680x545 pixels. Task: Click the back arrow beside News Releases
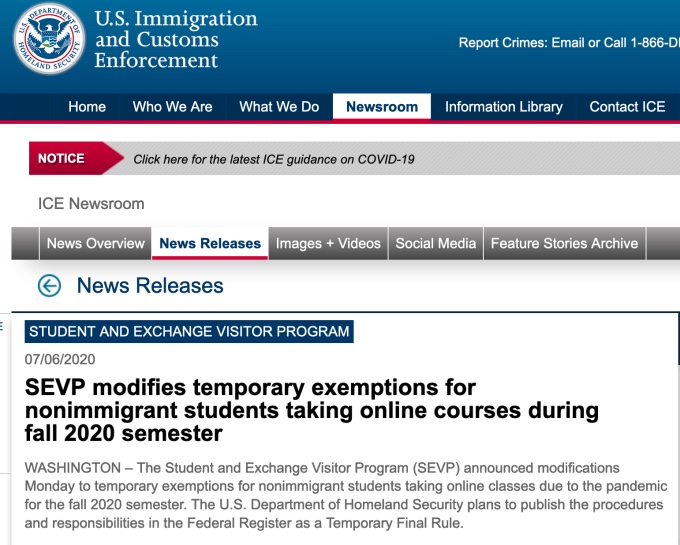coord(49,286)
